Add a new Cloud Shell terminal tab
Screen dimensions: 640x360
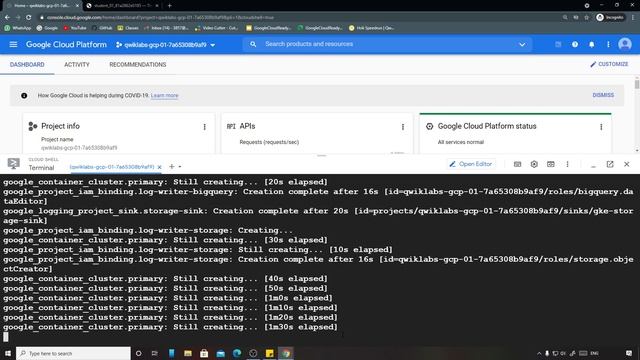[x=171, y=167]
